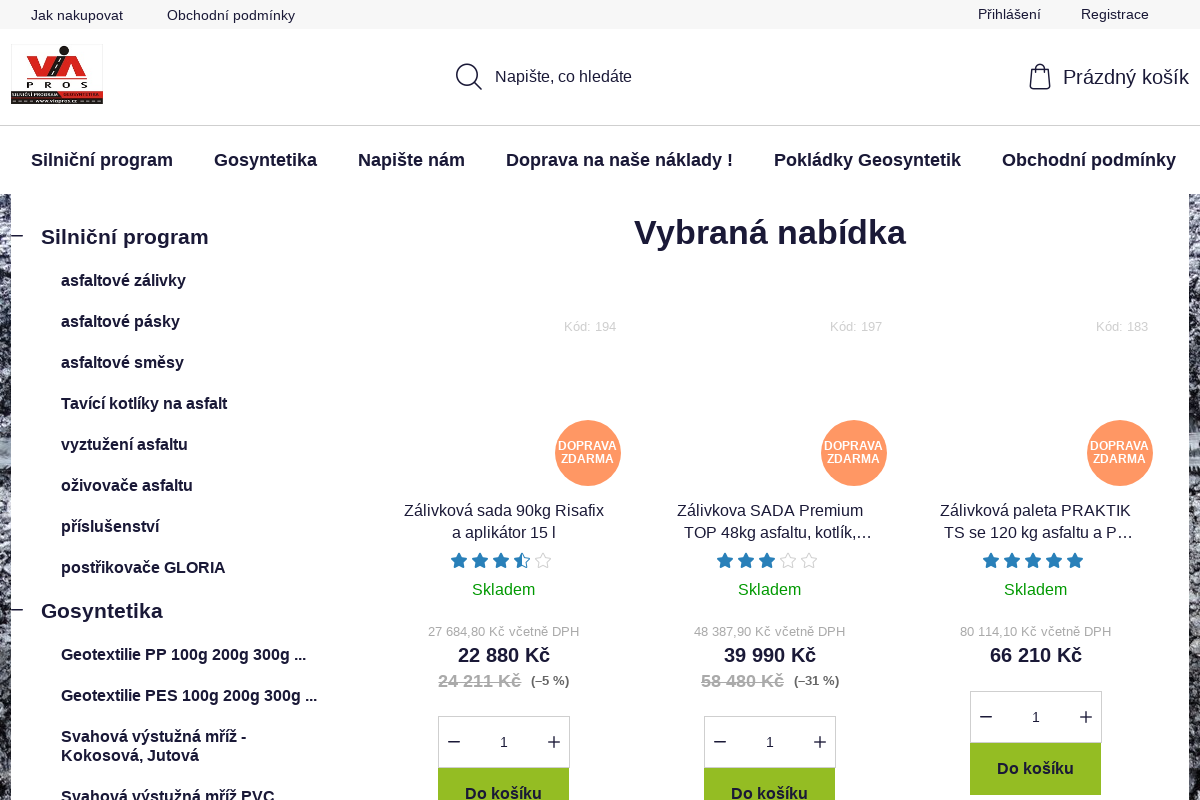Viewport: 1200px width, 800px height.
Task: Decrease quantity for Zálivková paleta PRAKTIK
Action: click(986, 717)
